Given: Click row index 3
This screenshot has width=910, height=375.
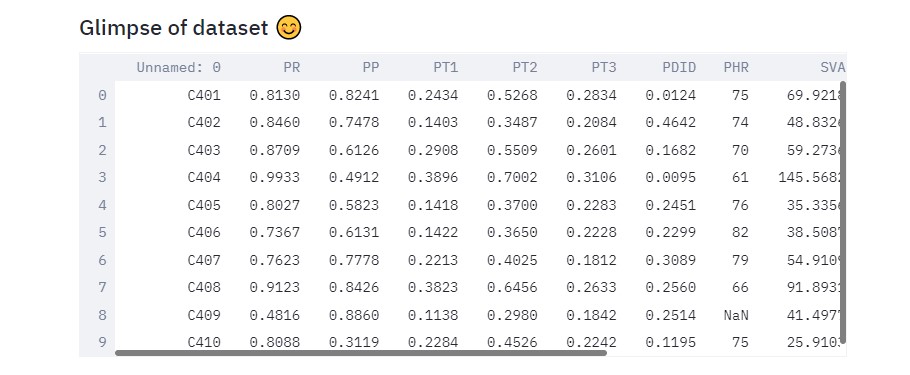Looking at the screenshot, I should click(x=102, y=178).
